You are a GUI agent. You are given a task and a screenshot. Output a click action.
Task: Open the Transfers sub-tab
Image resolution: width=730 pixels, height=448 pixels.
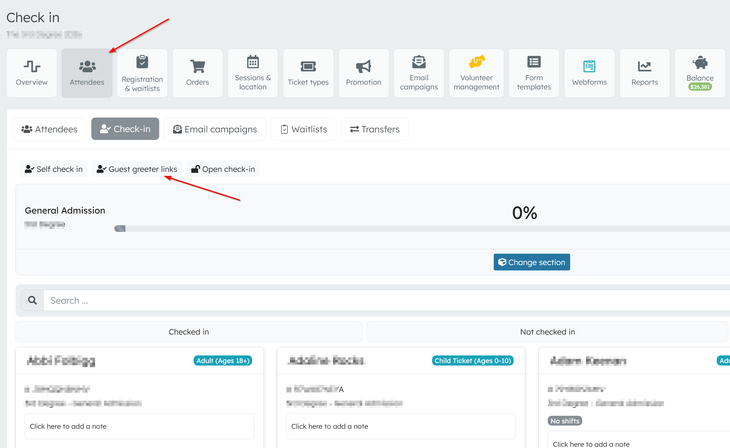(375, 129)
